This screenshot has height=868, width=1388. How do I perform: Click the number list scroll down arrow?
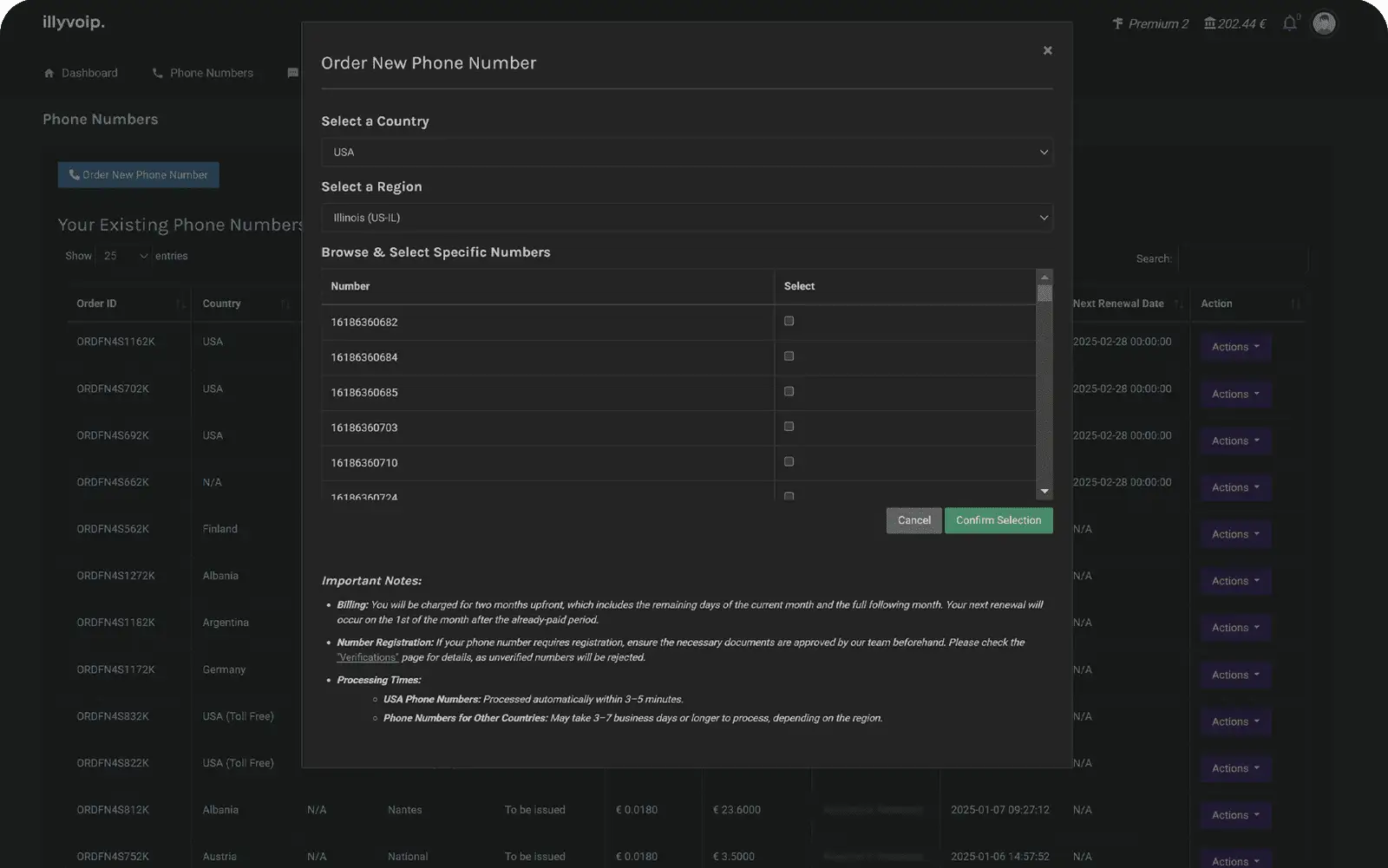click(1044, 492)
